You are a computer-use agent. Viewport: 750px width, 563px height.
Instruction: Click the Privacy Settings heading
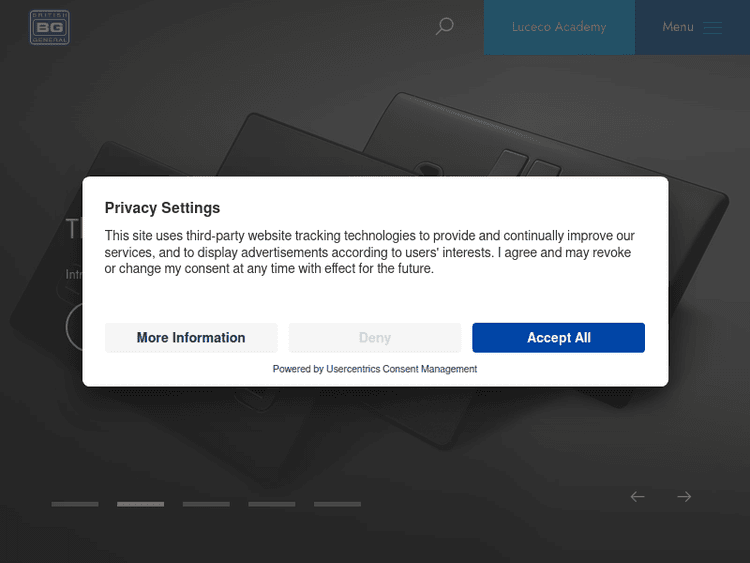point(162,208)
